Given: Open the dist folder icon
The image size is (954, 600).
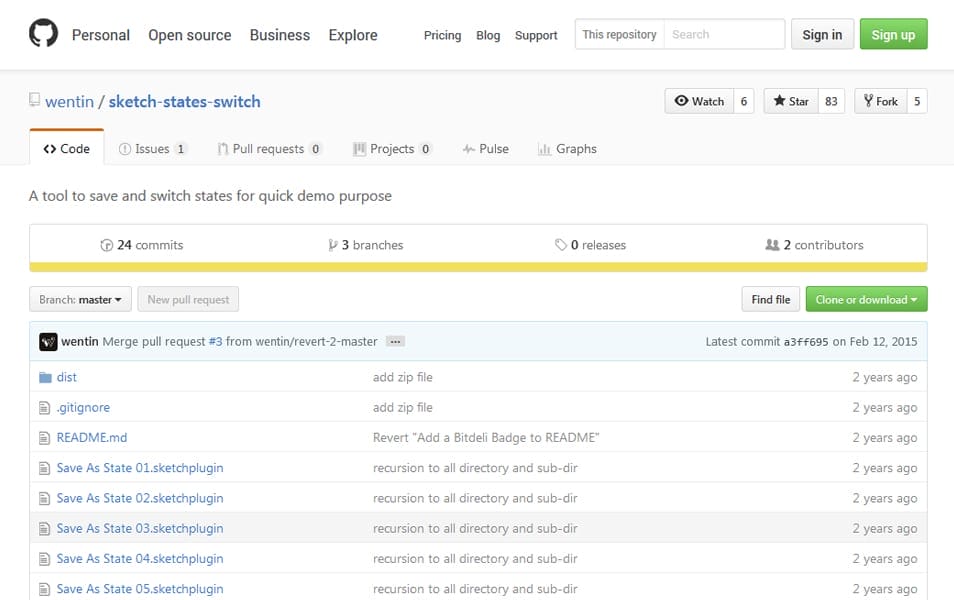Looking at the screenshot, I should [x=44, y=377].
